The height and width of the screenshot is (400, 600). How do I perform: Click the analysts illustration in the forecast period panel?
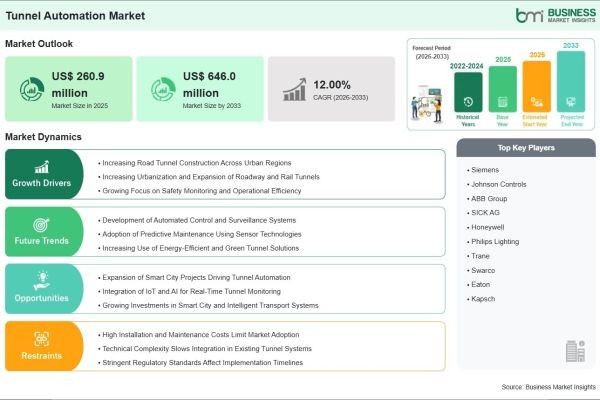pos(428,104)
